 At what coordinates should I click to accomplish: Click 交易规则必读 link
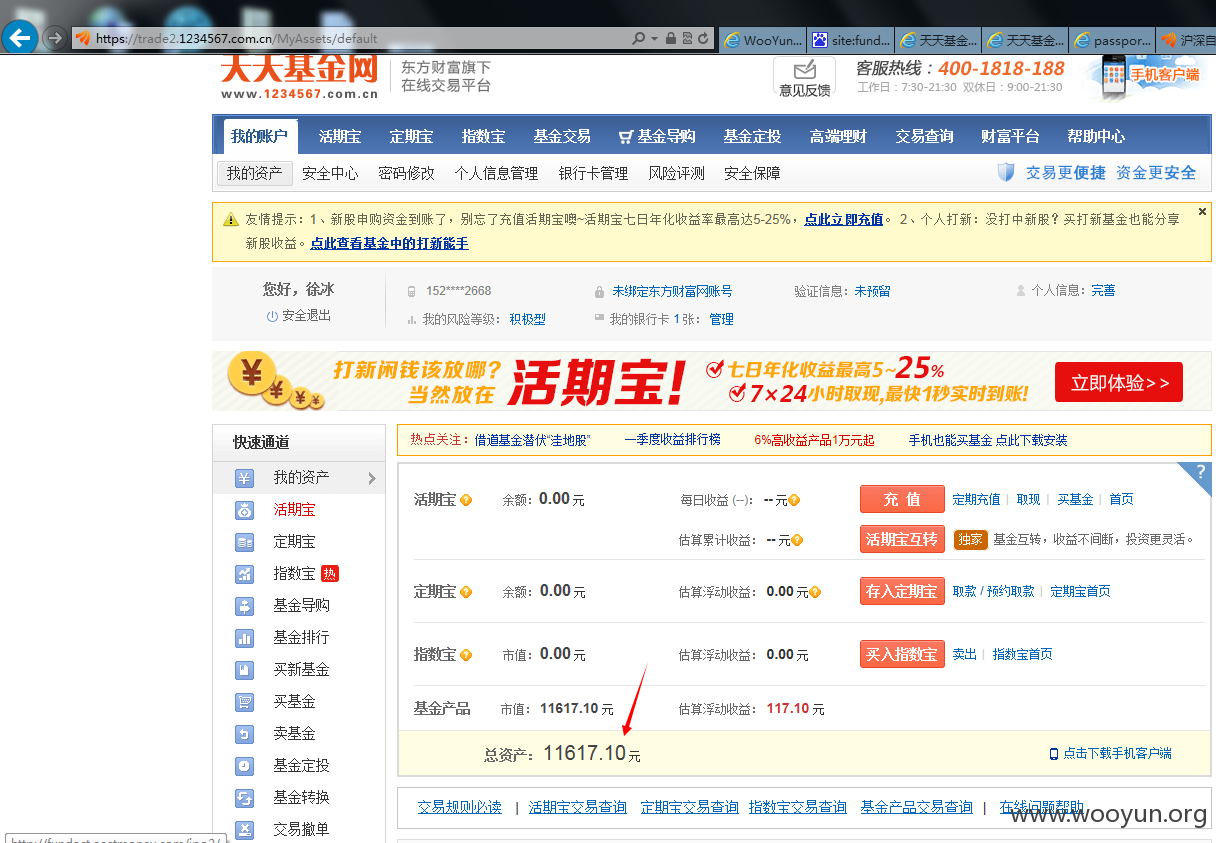[x=459, y=807]
